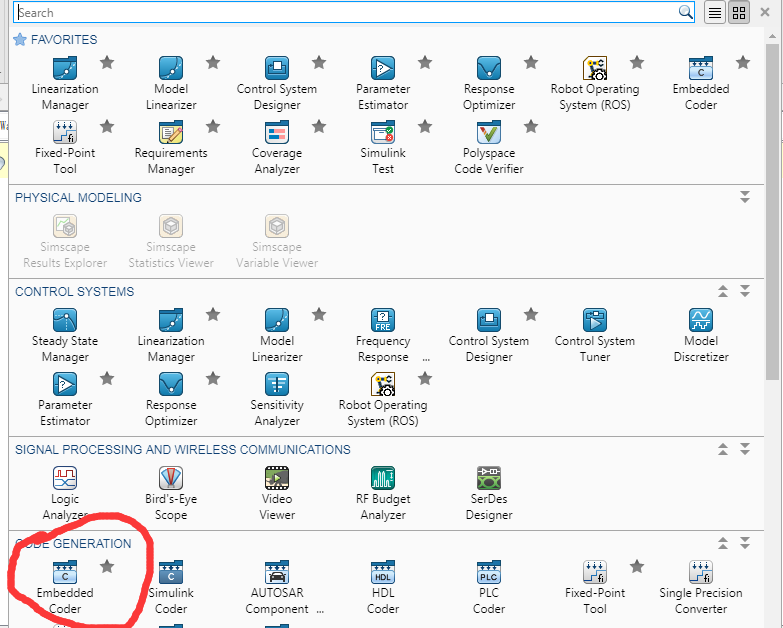Open AUTOSAR Component app
783x628 pixels.
pos(277,588)
